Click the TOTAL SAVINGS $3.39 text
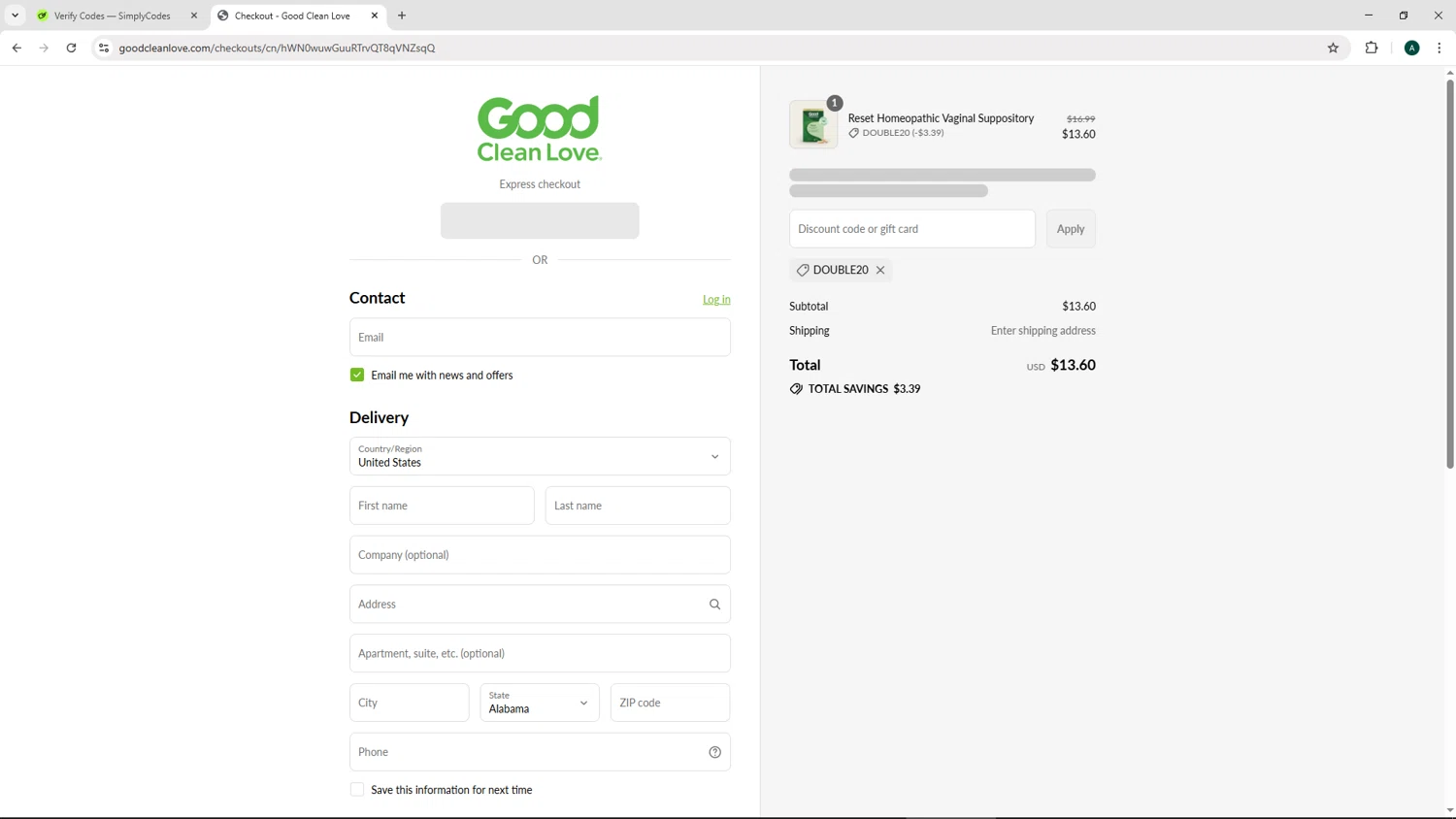 [x=864, y=389]
